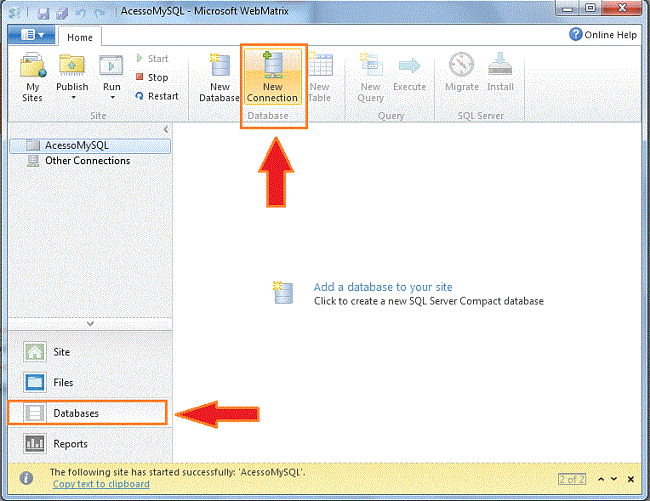Click the Save All icon
Image resolution: width=650 pixels, height=501 pixels.
point(62,13)
